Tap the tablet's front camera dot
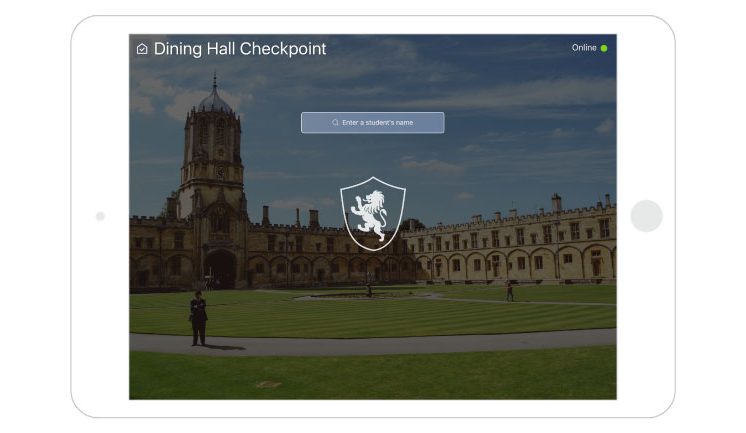The width and height of the screenshot is (746, 433). pyautogui.click(x=100, y=216)
